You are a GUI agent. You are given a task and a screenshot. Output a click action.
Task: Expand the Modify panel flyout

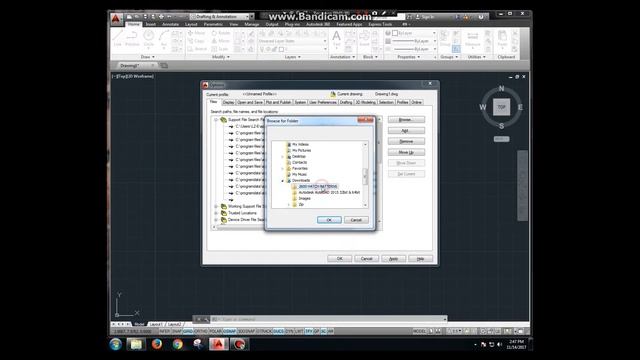221,57
